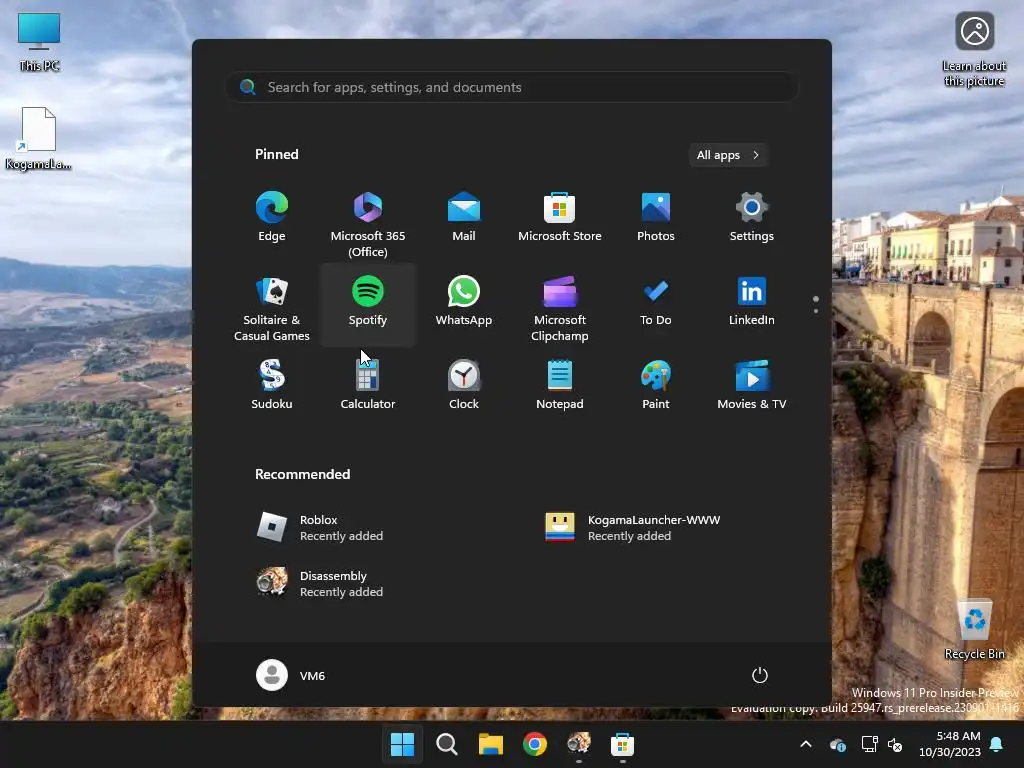Open the power options button
The height and width of the screenshot is (768, 1024).
[760, 675]
